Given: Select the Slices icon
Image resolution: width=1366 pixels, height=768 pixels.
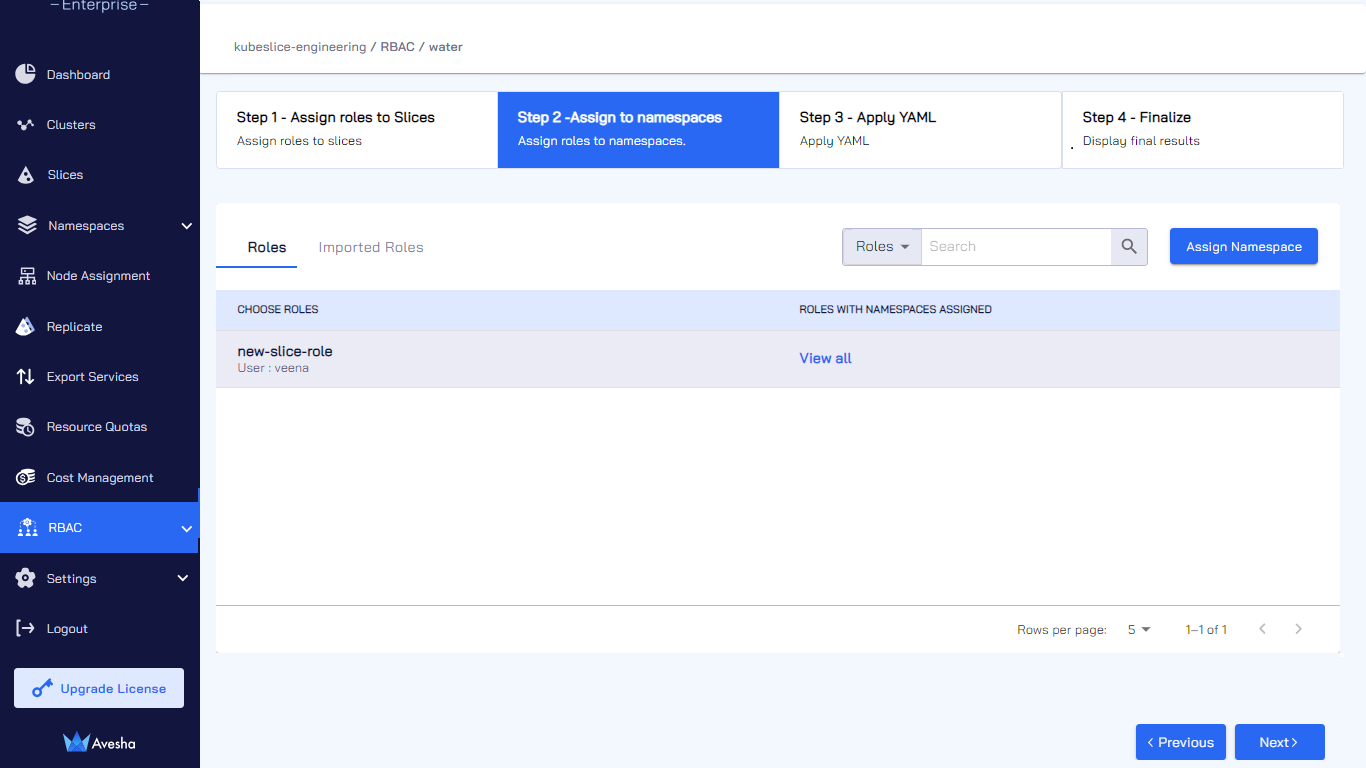Looking at the screenshot, I should [26, 175].
